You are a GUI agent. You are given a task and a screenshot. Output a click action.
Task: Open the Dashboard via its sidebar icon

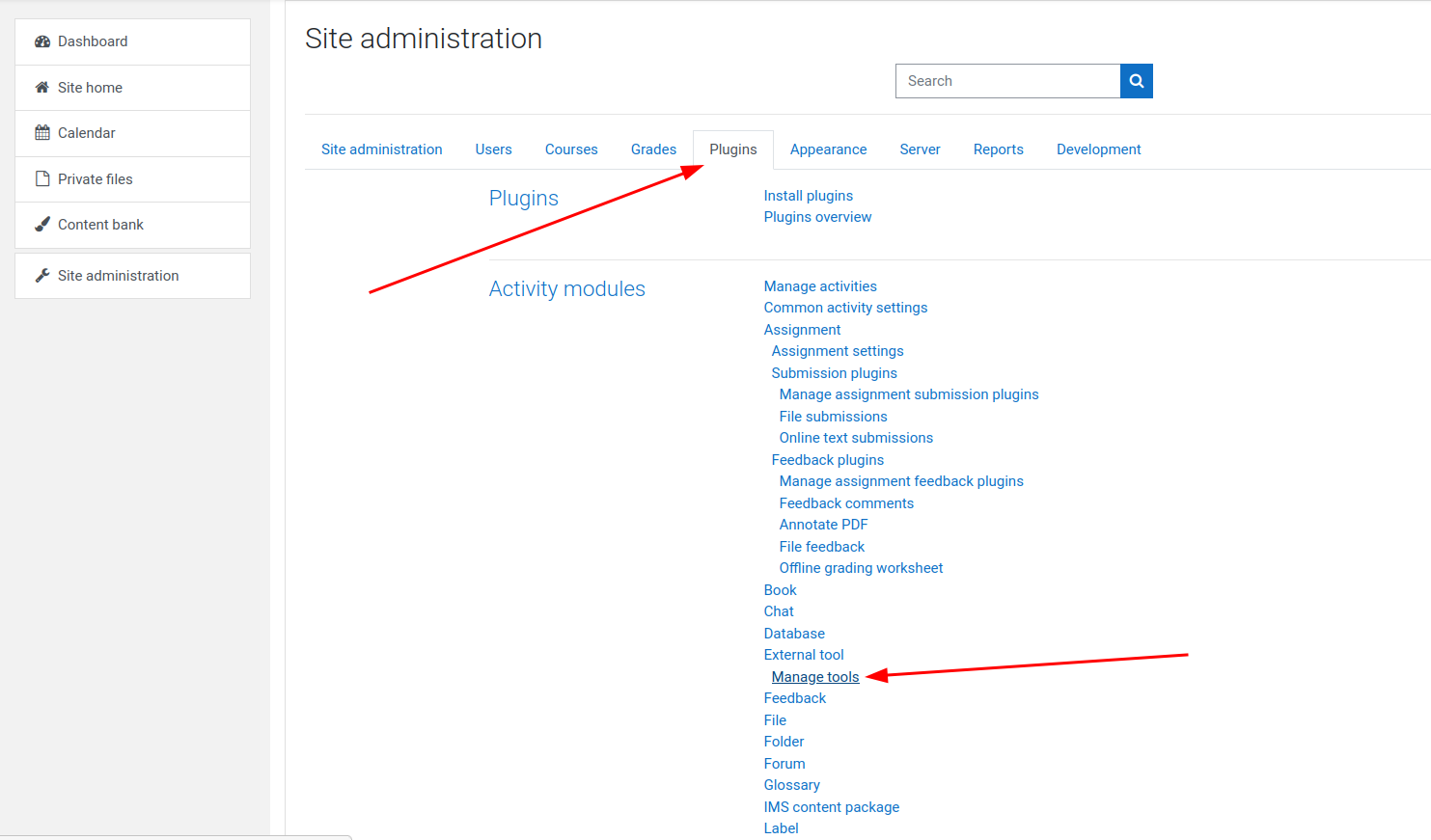[42, 41]
